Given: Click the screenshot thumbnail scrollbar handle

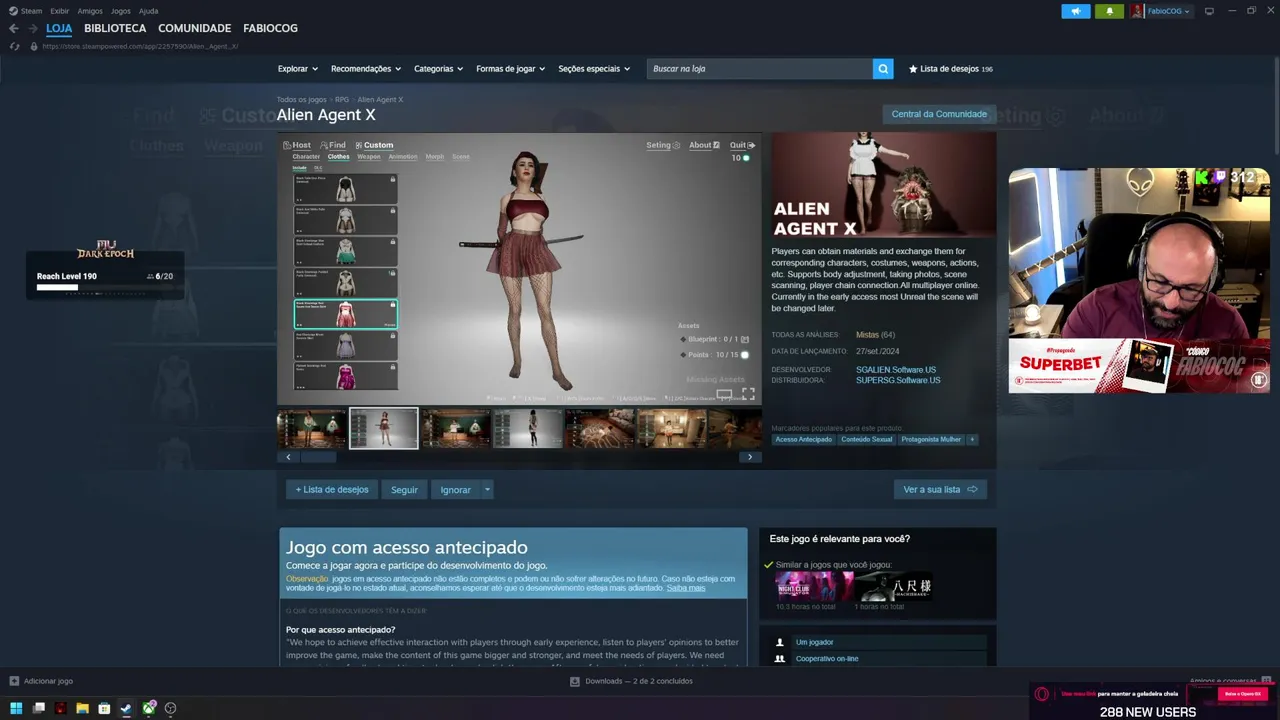Looking at the screenshot, I should click(x=319, y=457).
